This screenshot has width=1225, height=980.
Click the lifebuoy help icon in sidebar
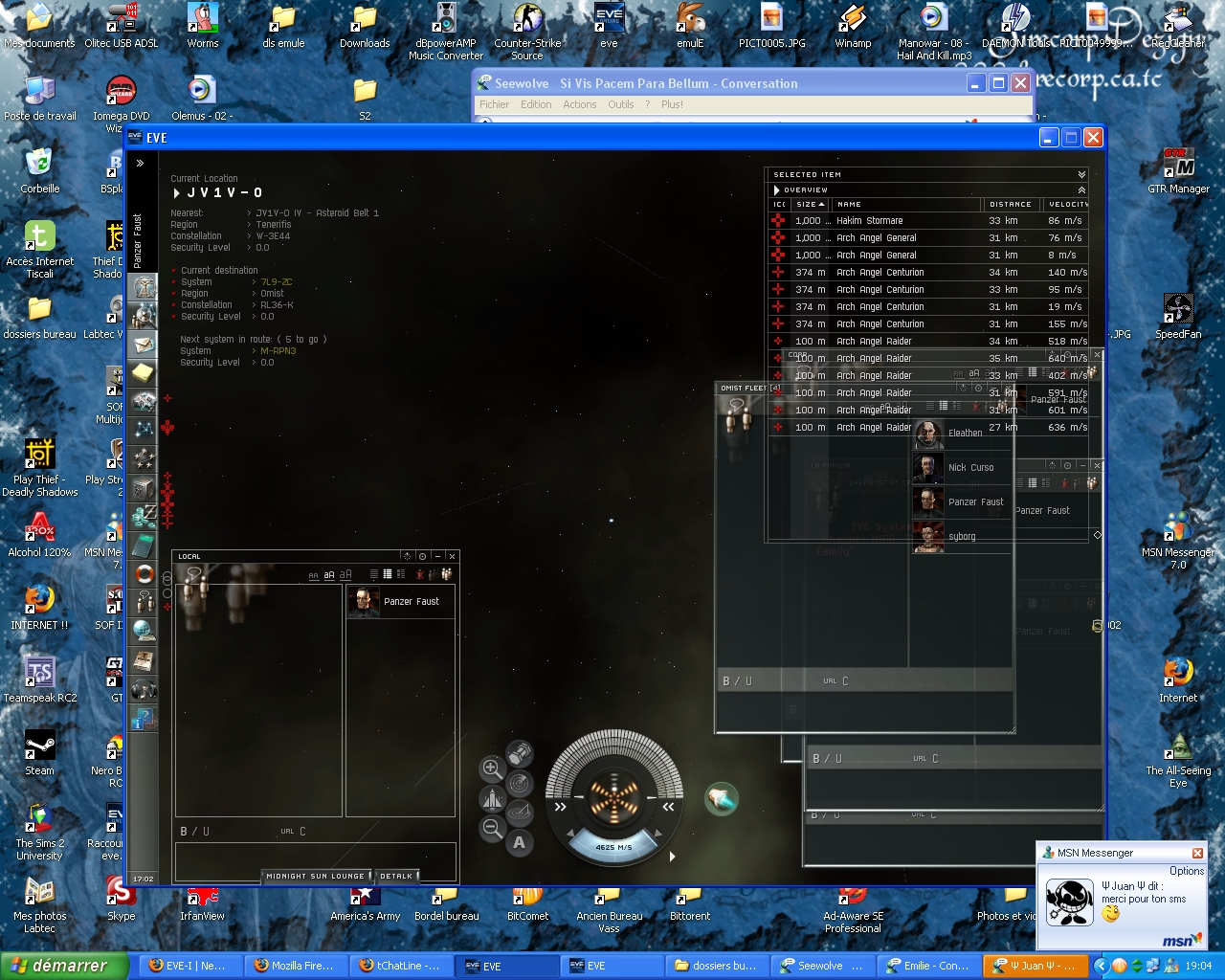click(x=145, y=574)
